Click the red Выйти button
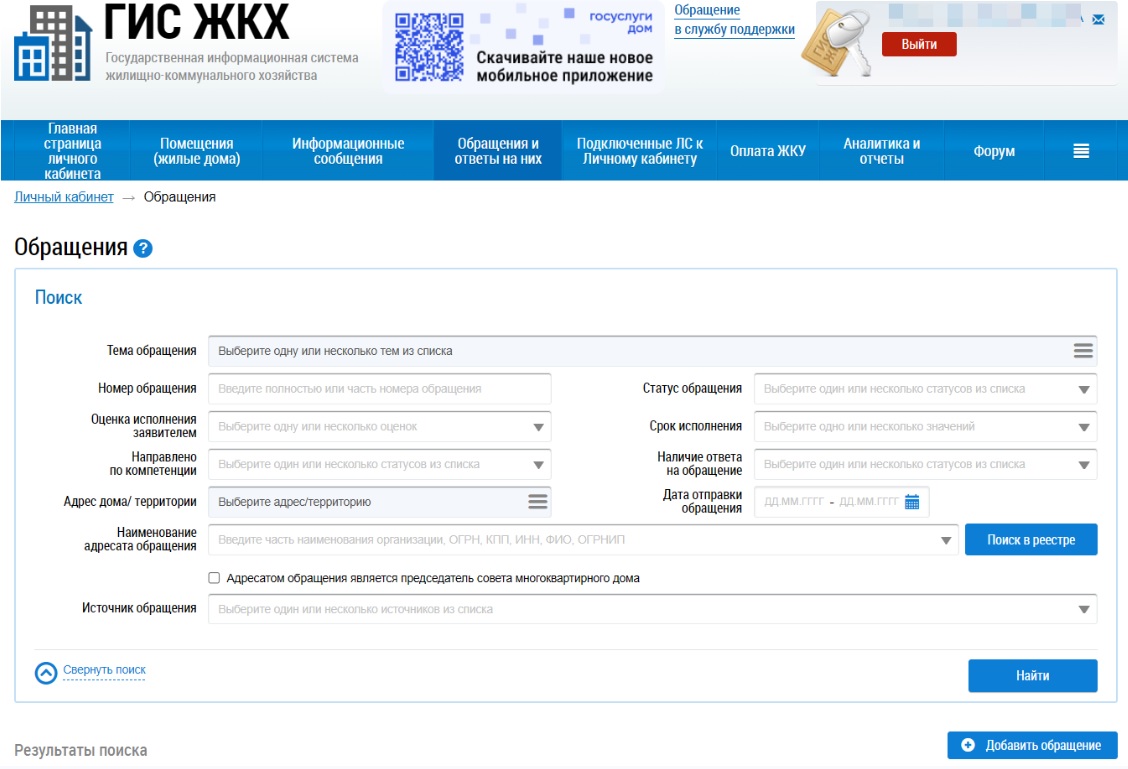The height and width of the screenshot is (769, 1128). coord(919,44)
